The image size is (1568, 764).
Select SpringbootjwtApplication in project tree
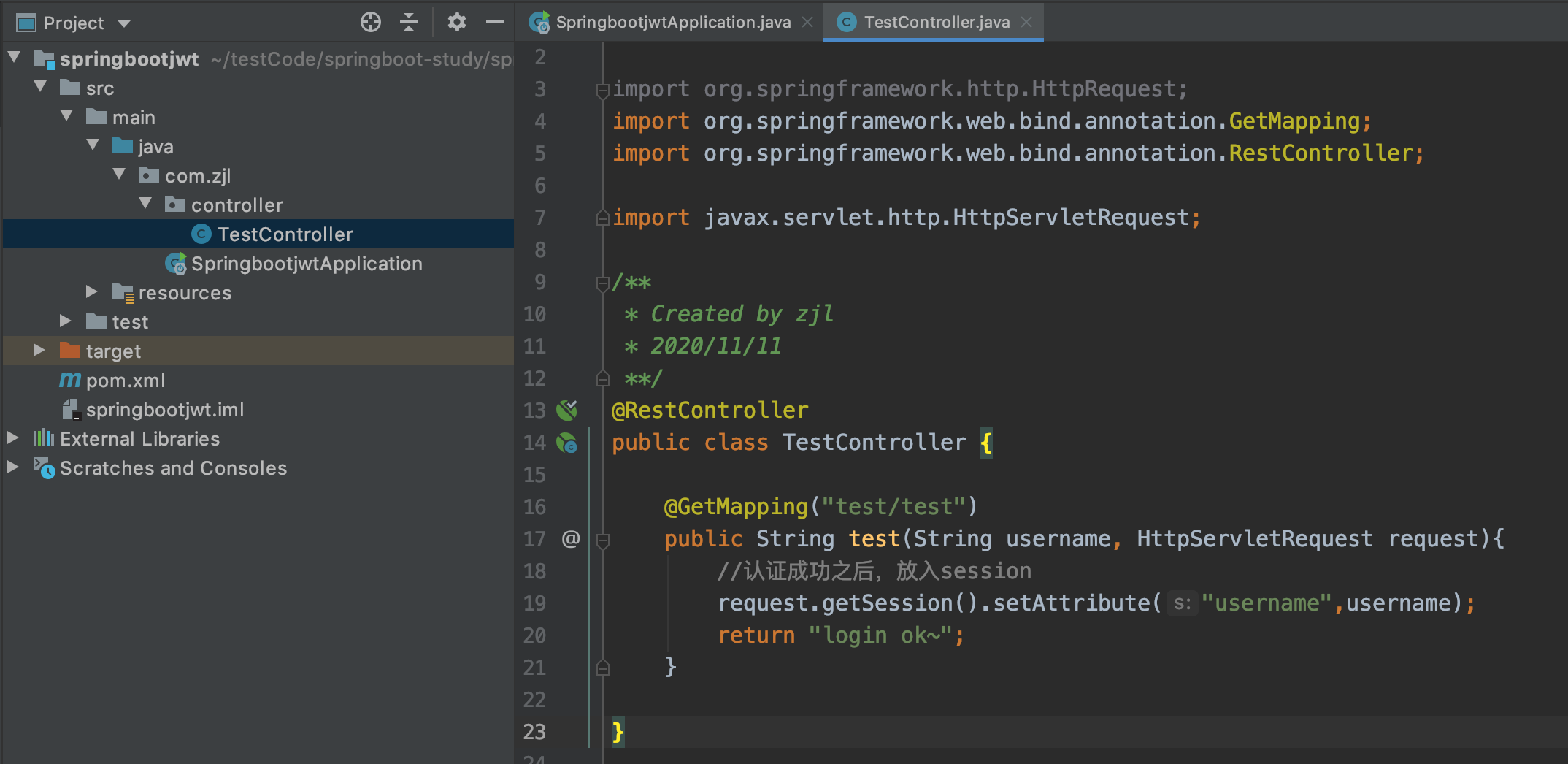307,263
